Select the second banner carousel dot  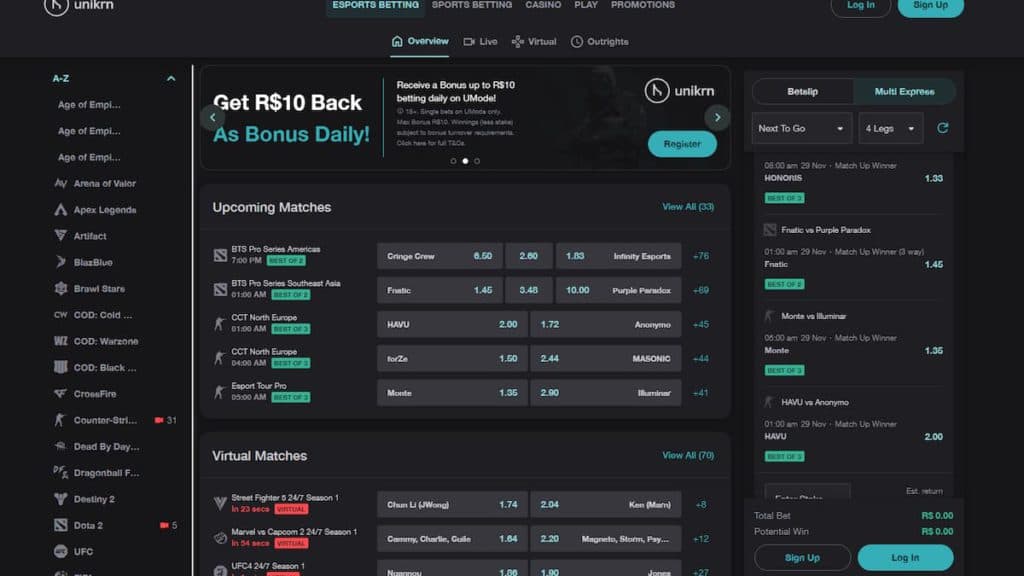(465, 161)
